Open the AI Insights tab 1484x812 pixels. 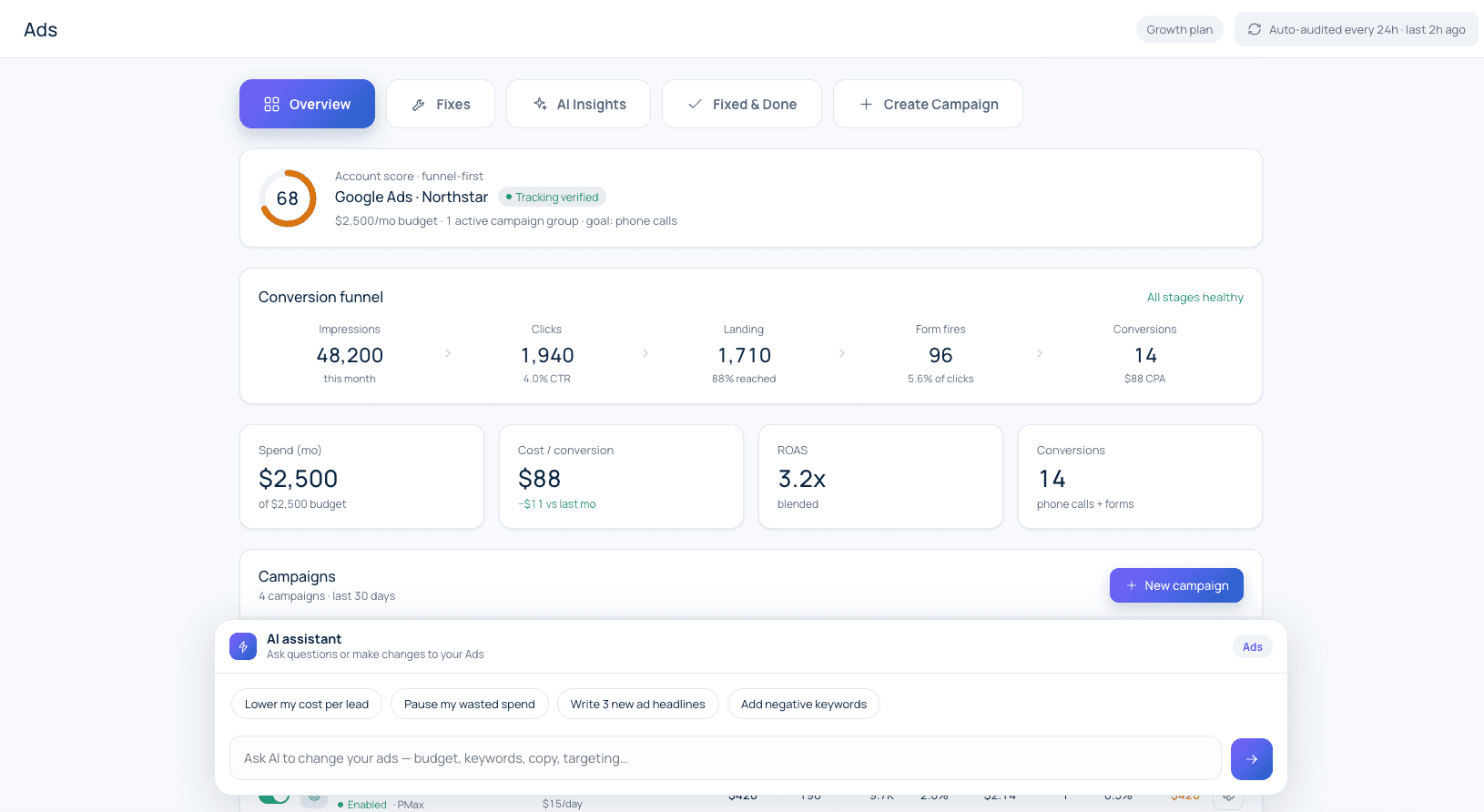[x=578, y=104]
